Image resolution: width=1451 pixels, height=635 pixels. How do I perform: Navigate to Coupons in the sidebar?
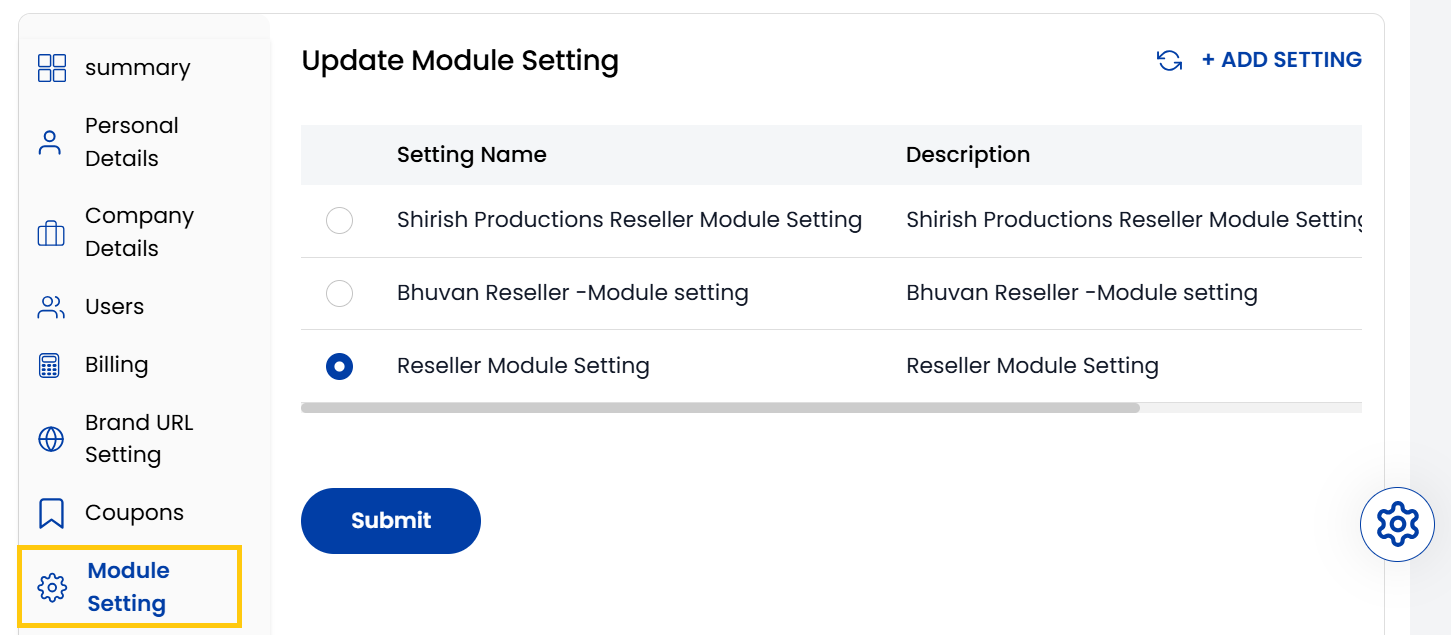[x=133, y=512]
